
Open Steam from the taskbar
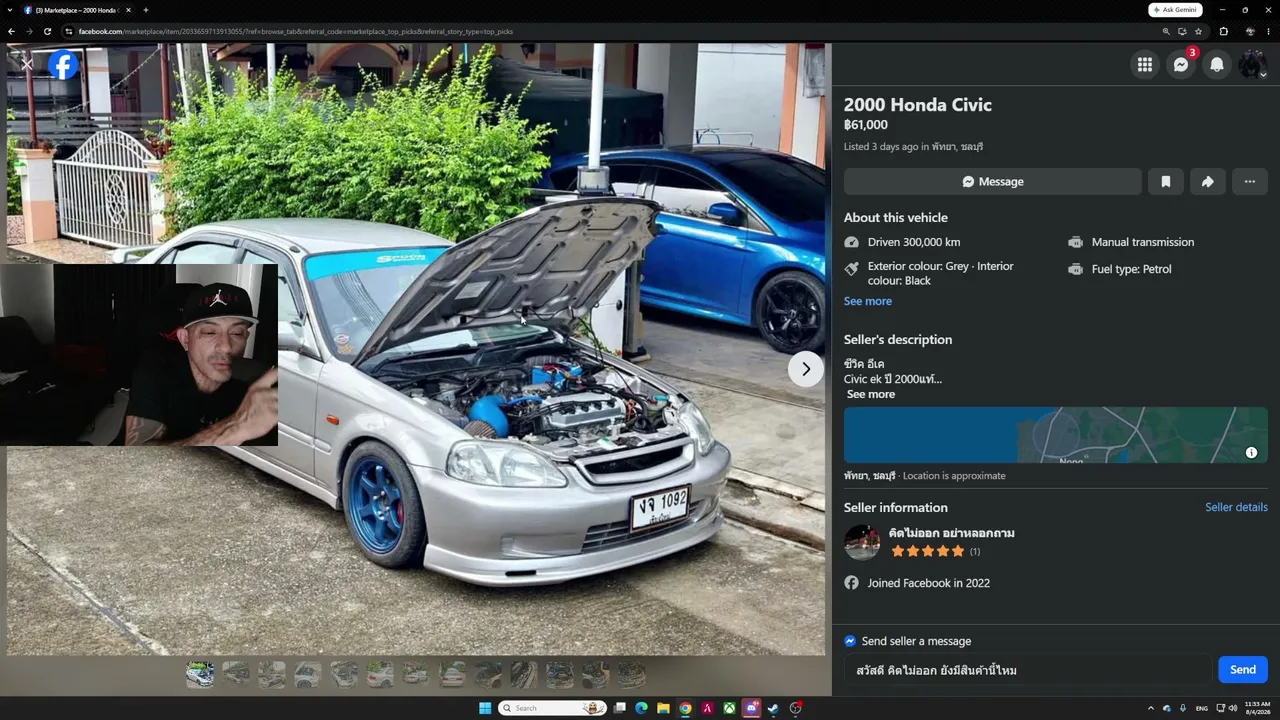click(x=774, y=708)
